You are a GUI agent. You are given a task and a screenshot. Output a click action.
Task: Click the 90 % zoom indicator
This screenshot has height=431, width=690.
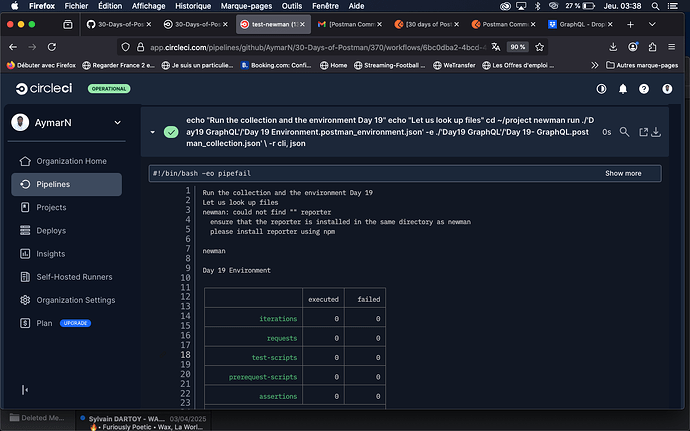(x=518, y=47)
